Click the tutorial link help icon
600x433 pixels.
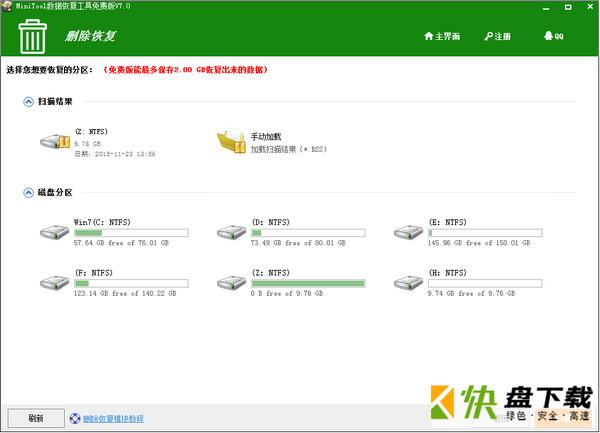tap(75, 418)
